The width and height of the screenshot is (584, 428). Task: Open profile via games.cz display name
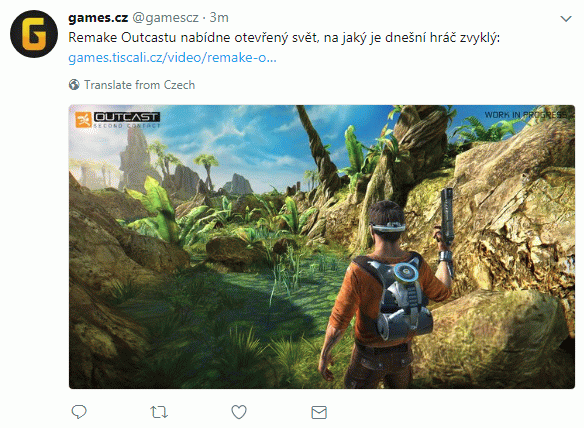click(98, 18)
